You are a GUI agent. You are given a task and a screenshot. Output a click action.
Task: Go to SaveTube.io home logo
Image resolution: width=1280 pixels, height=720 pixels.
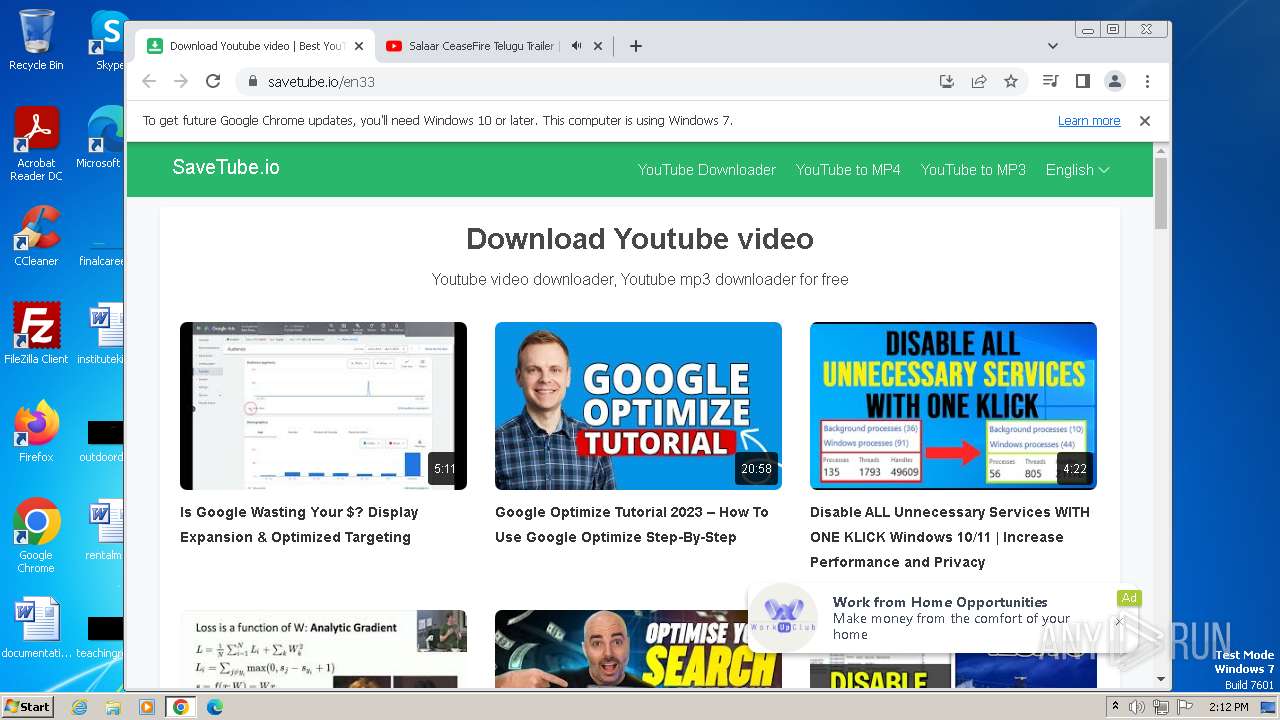pos(226,168)
